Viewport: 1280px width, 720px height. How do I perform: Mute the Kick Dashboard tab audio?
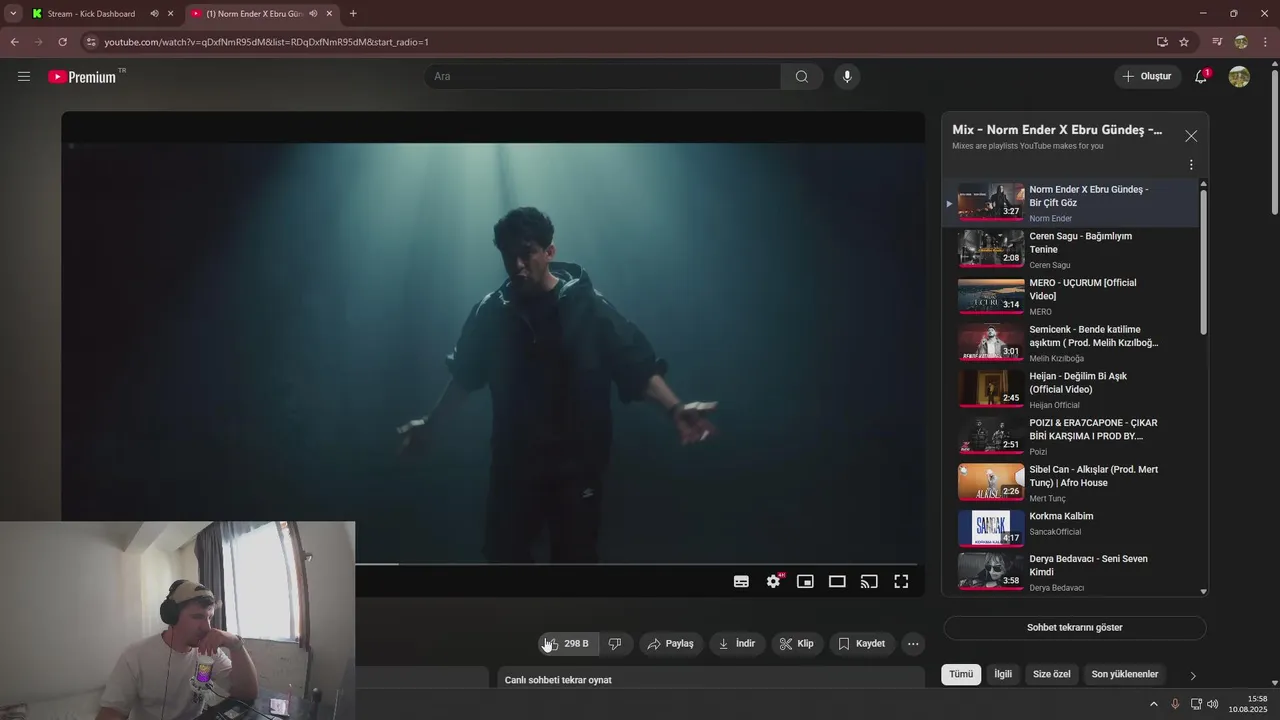pyautogui.click(x=155, y=14)
